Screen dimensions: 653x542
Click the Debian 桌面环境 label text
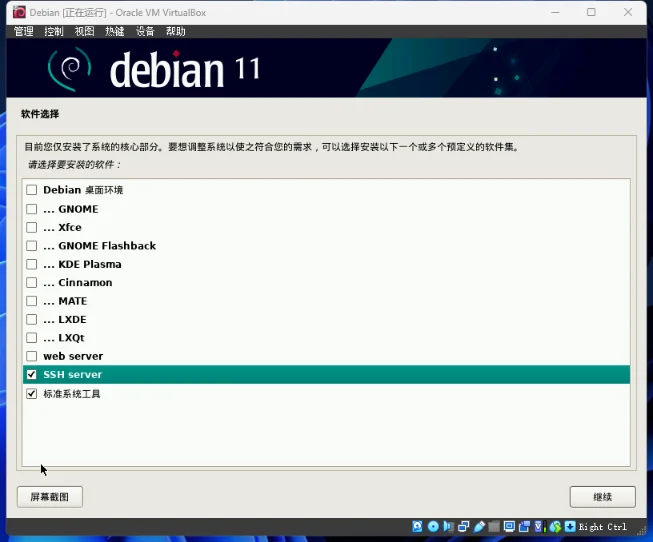pos(83,190)
